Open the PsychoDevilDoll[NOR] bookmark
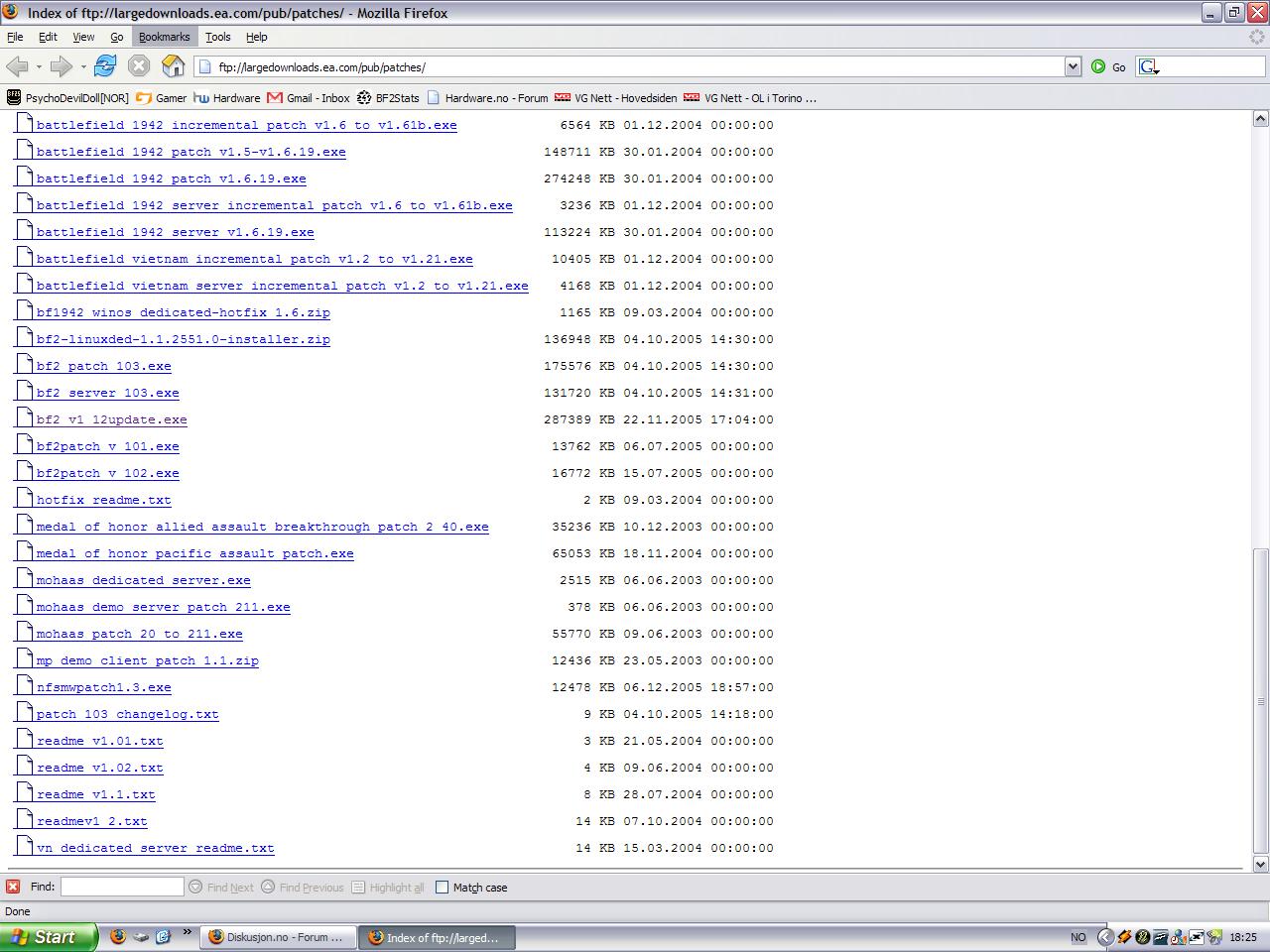The width and height of the screenshot is (1270, 952). click(x=68, y=98)
